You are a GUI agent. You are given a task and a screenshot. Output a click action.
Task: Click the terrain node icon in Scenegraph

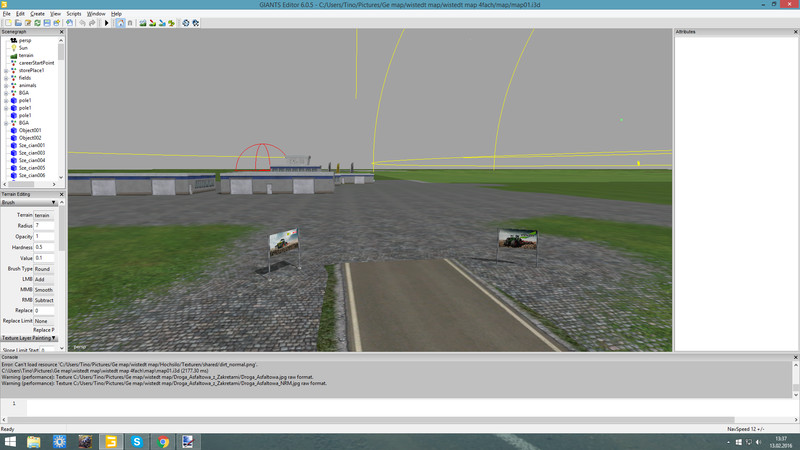13,55
